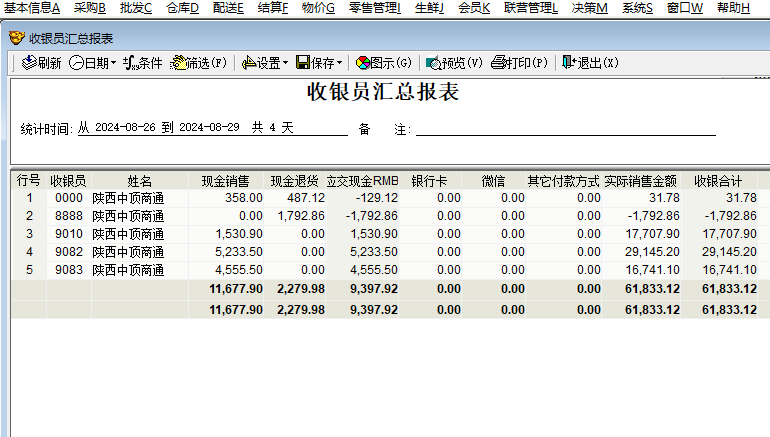The height and width of the screenshot is (437, 770).
Task: Select cashier 8888 cell in table
Action: click(68, 216)
